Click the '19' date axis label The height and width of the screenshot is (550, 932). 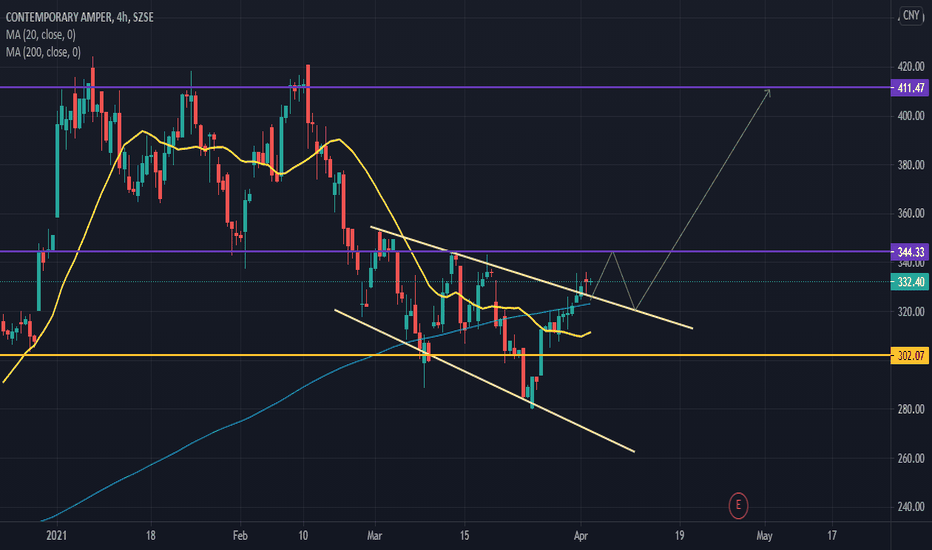click(679, 536)
